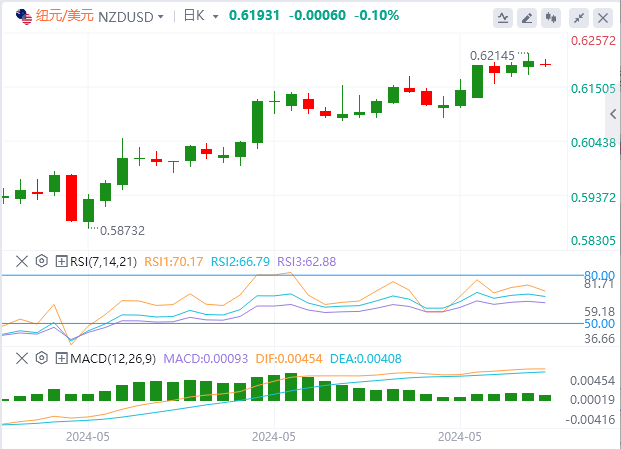Click the RSI2:66.79 value
The width and height of the screenshot is (621, 449).
coord(240,262)
